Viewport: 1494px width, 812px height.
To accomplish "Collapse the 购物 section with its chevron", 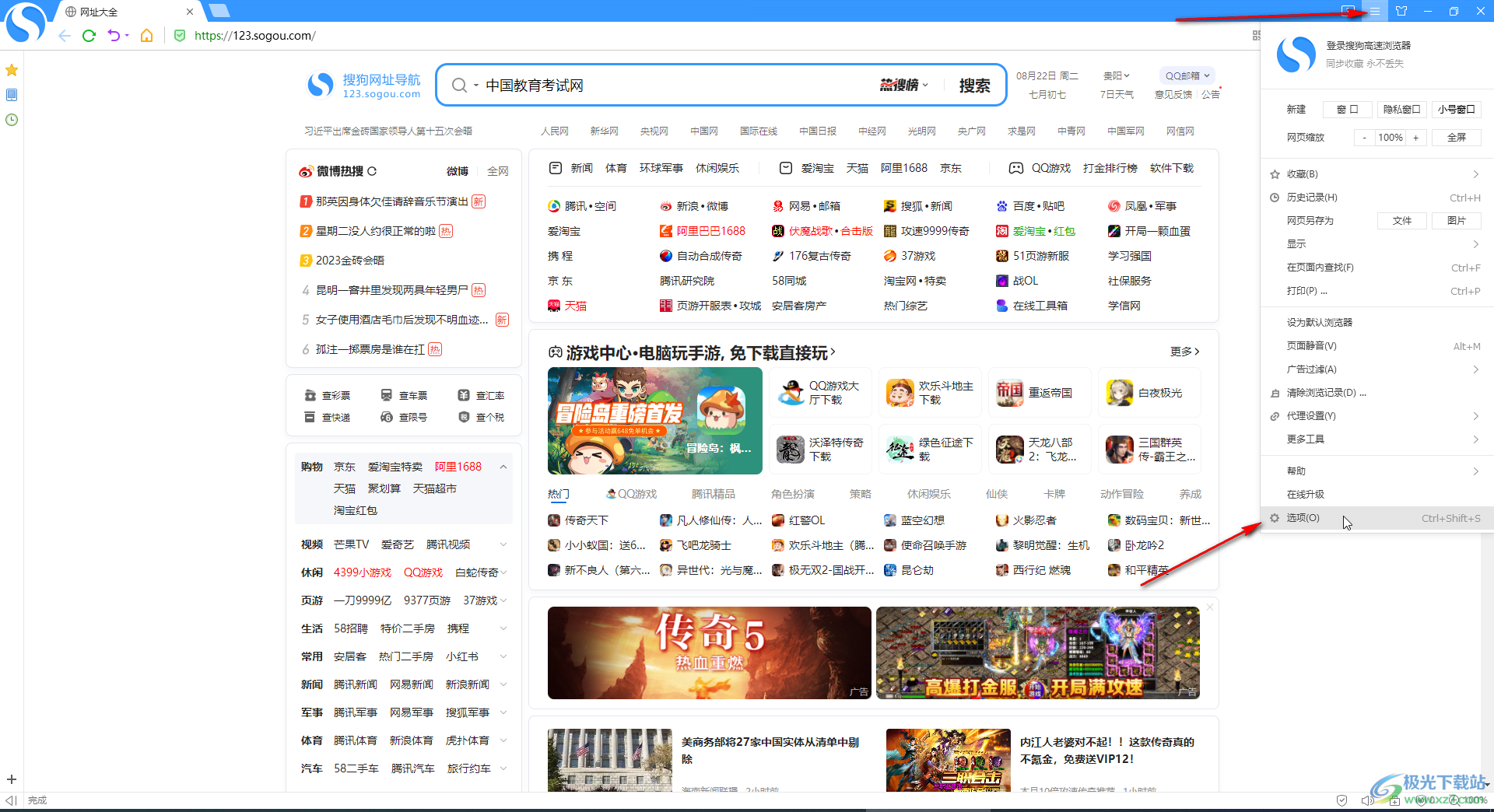I will click(504, 467).
